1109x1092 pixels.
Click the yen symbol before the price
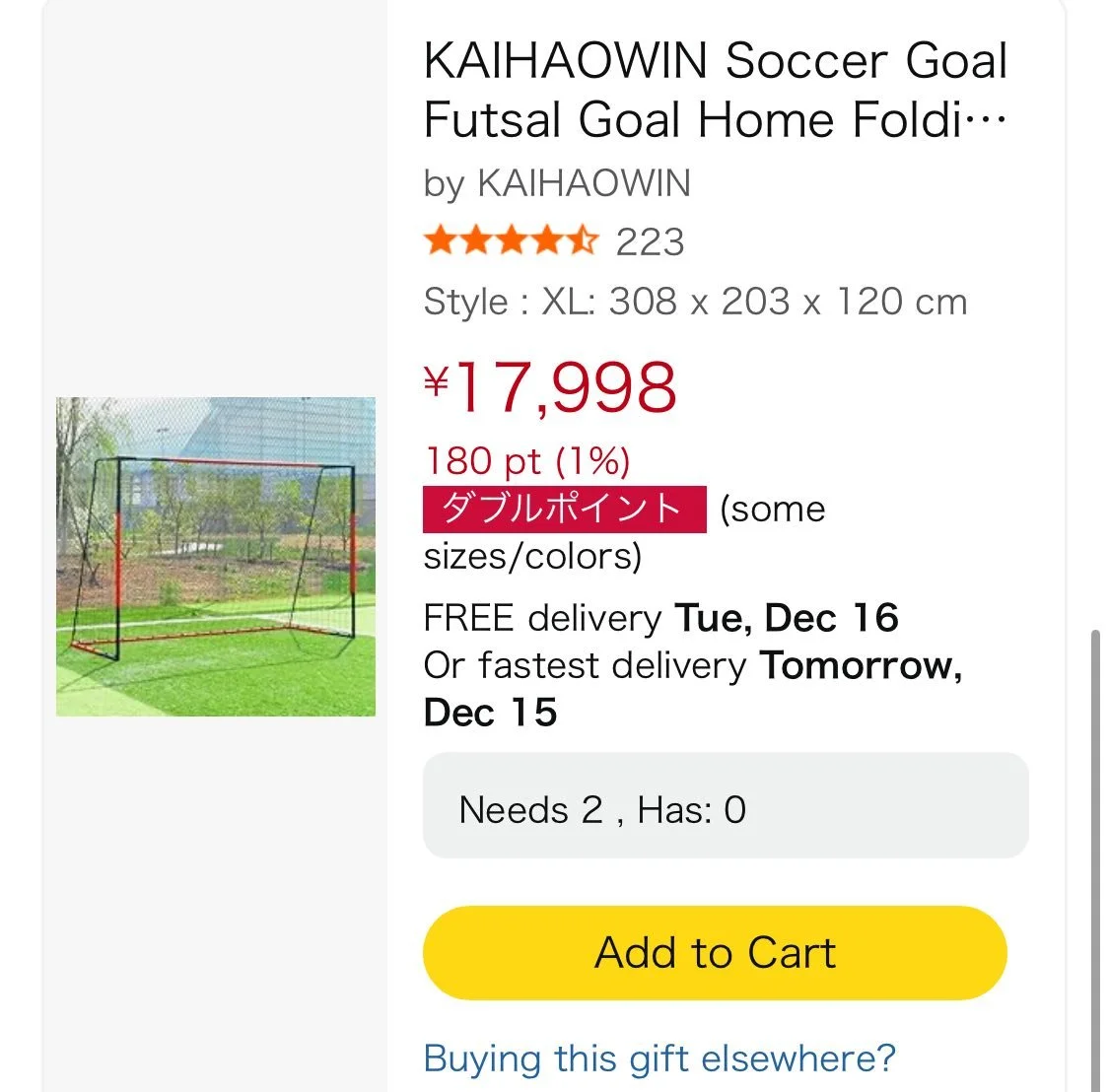point(436,380)
